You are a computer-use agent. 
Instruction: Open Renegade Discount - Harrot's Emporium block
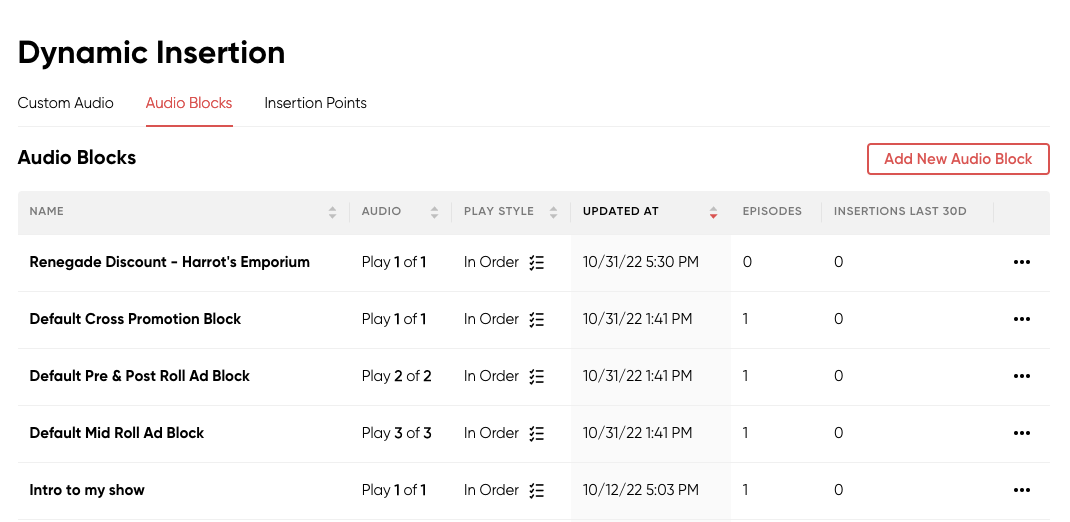169,262
